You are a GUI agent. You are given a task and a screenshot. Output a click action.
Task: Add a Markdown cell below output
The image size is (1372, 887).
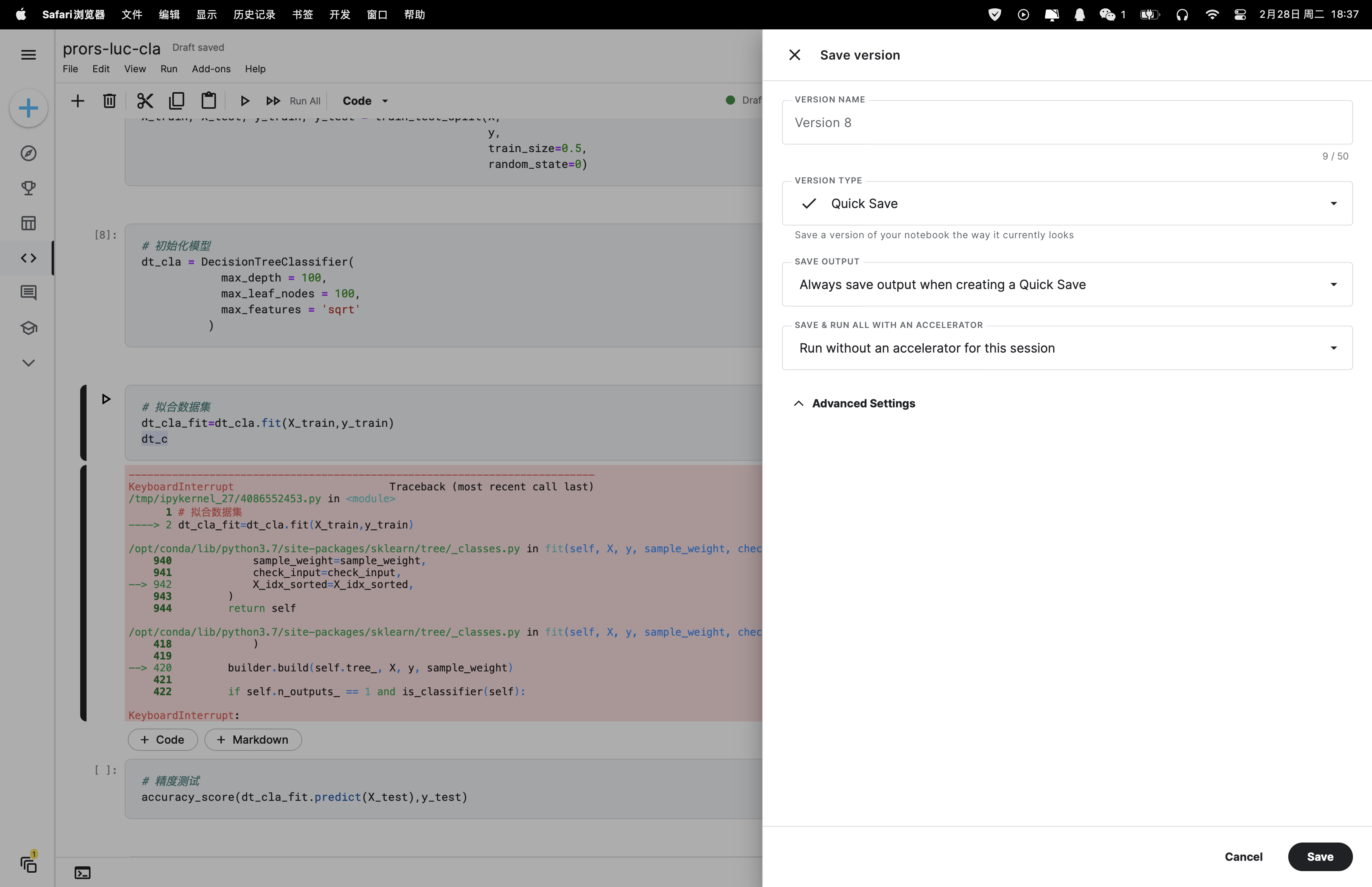pos(253,740)
